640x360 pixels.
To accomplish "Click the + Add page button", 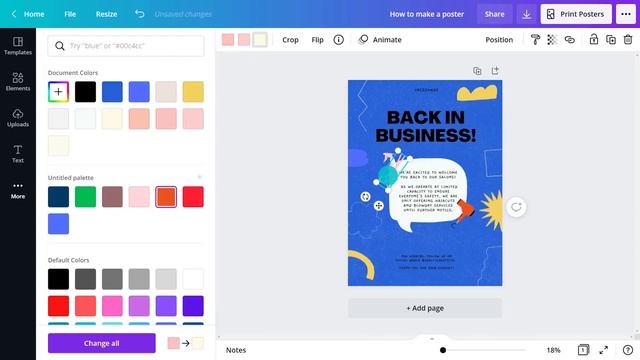I will pyautogui.click(x=425, y=308).
